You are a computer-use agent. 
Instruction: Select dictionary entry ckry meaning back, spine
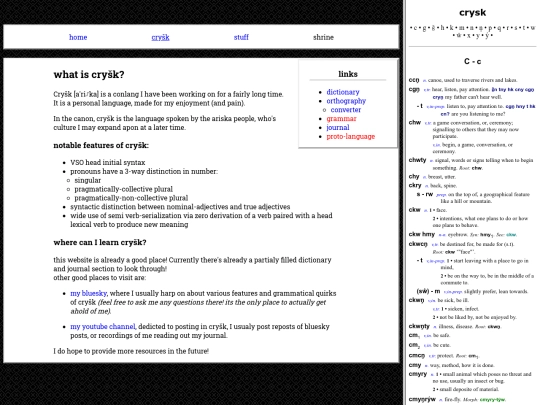(415, 185)
